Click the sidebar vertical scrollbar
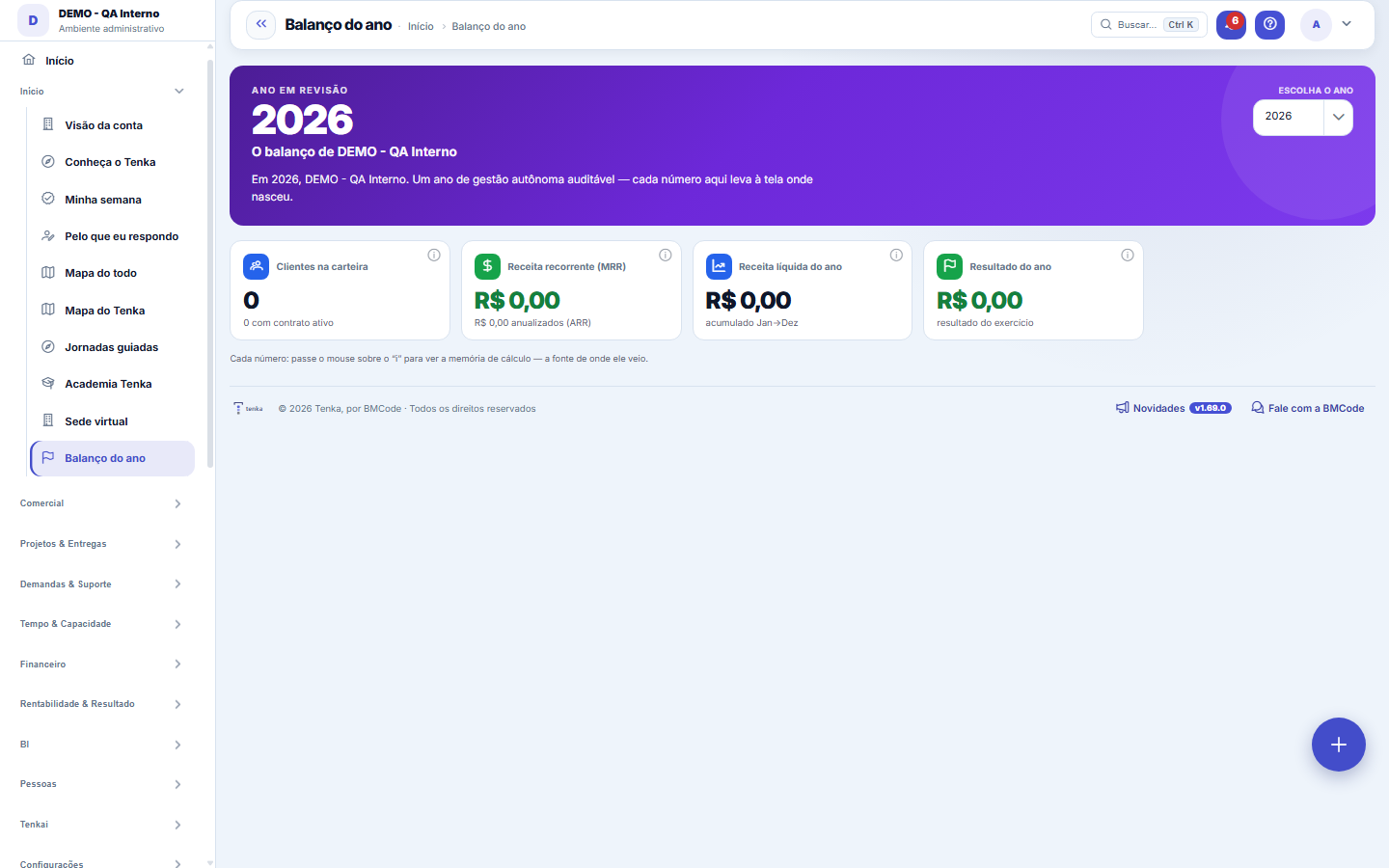1389x868 pixels. 210,263
